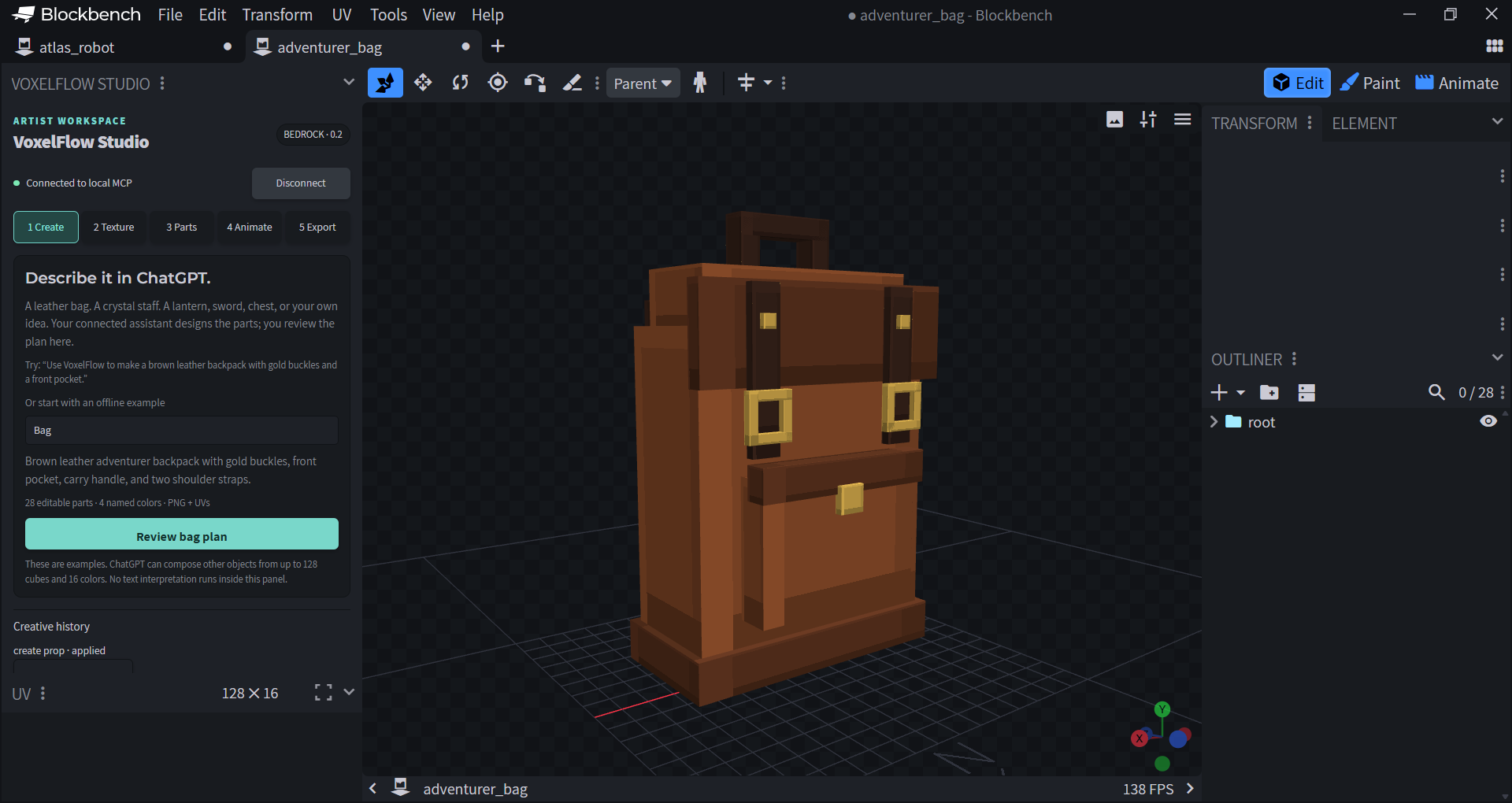Open the multi-view grid icon at top right

pos(1494,46)
